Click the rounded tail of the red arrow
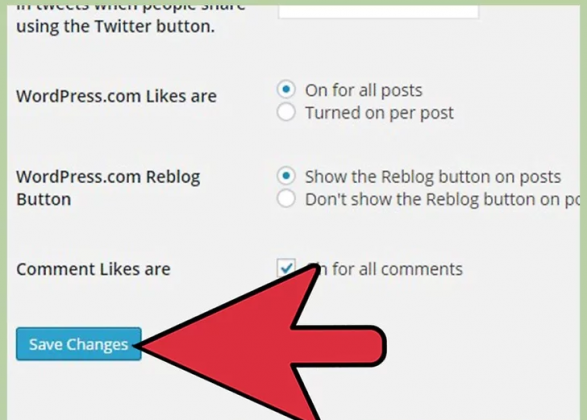Image resolution: width=587 pixels, height=420 pixels. (369, 346)
